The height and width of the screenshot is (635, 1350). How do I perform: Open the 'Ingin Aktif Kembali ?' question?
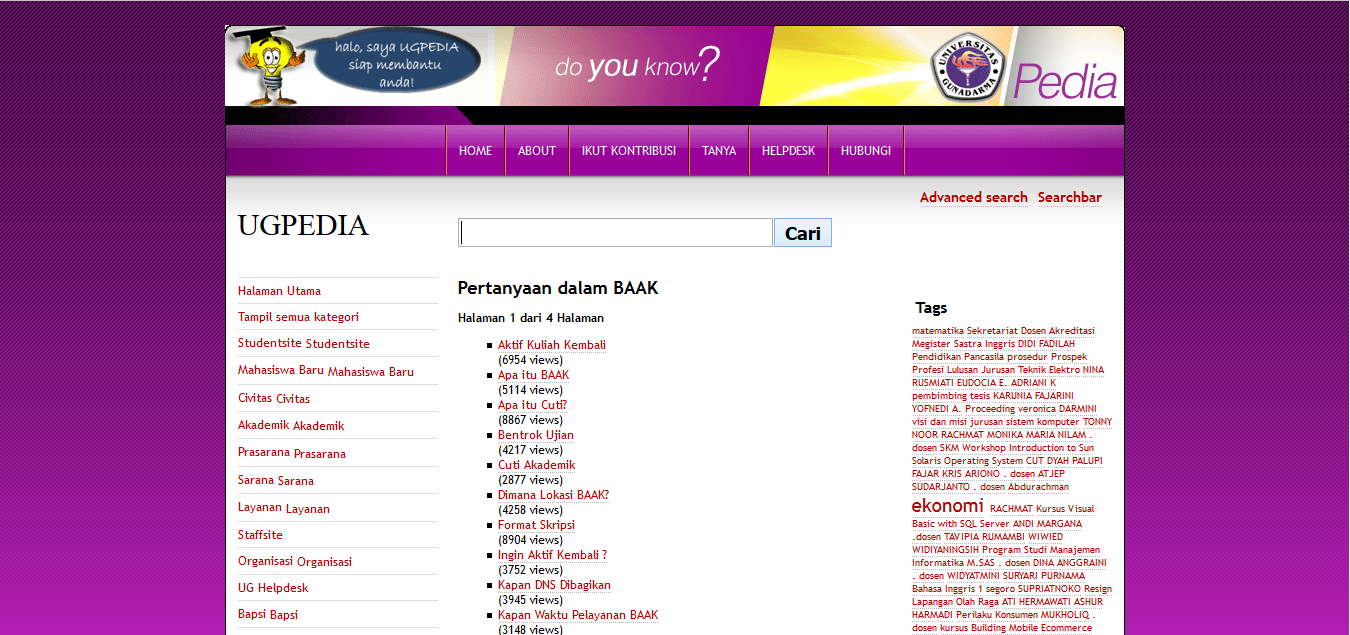(x=552, y=555)
